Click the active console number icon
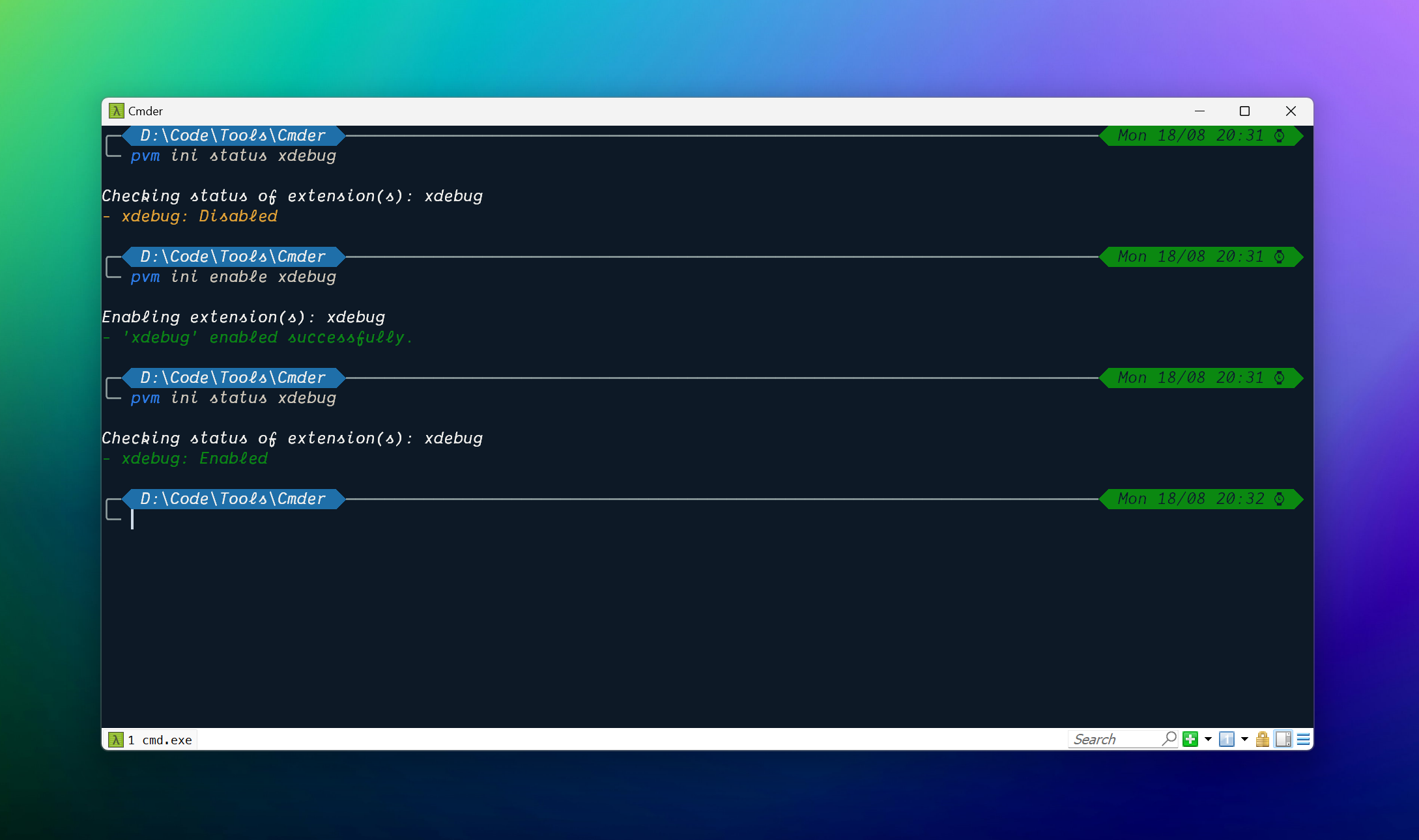The height and width of the screenshot is (840, 1419). (1227, 739)
